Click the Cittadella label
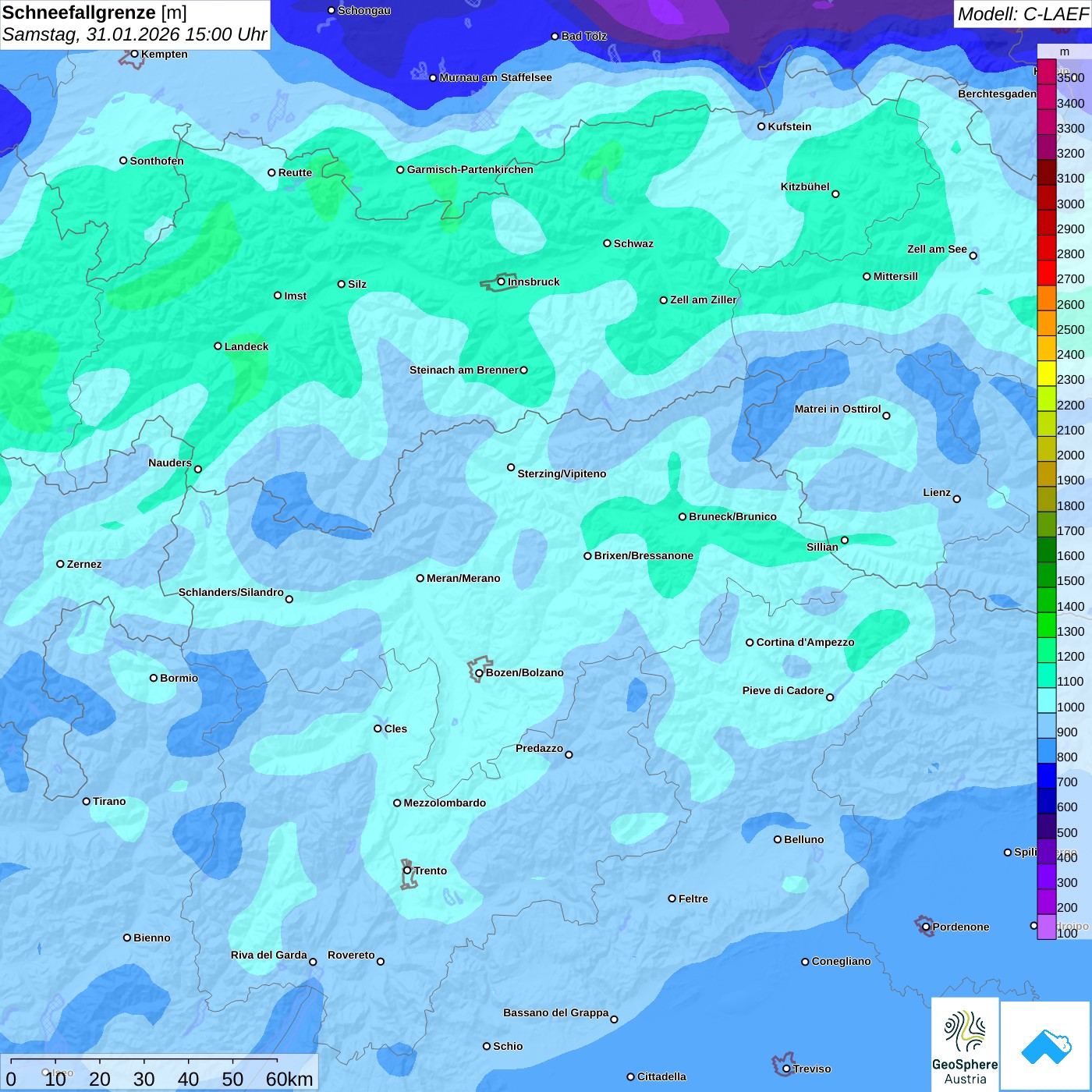 [x=661, y=1076]
